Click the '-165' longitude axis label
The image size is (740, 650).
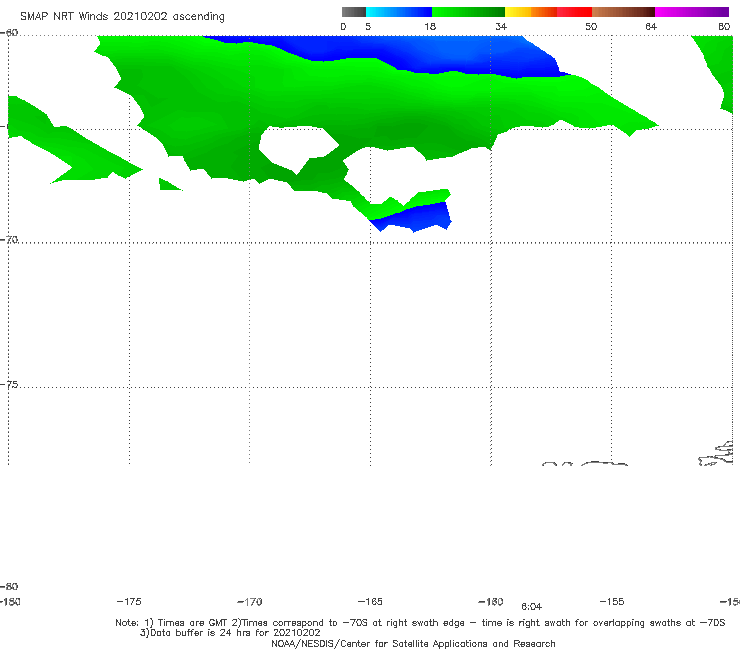[x=370, y=601]
